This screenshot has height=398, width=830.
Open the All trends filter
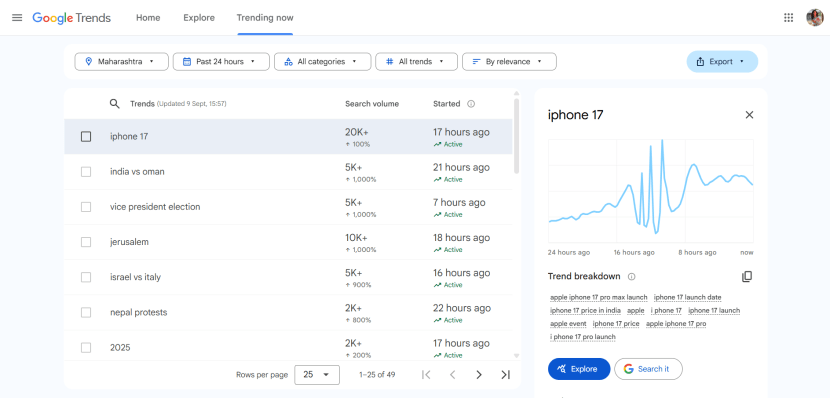coord(417,61)
